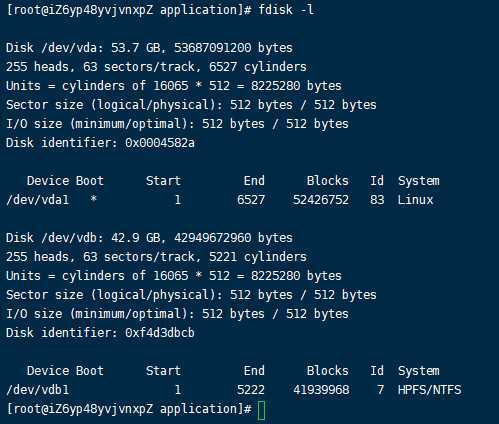
Task: Click the second 'Blocks' column header
Action: tap(328, 371)
